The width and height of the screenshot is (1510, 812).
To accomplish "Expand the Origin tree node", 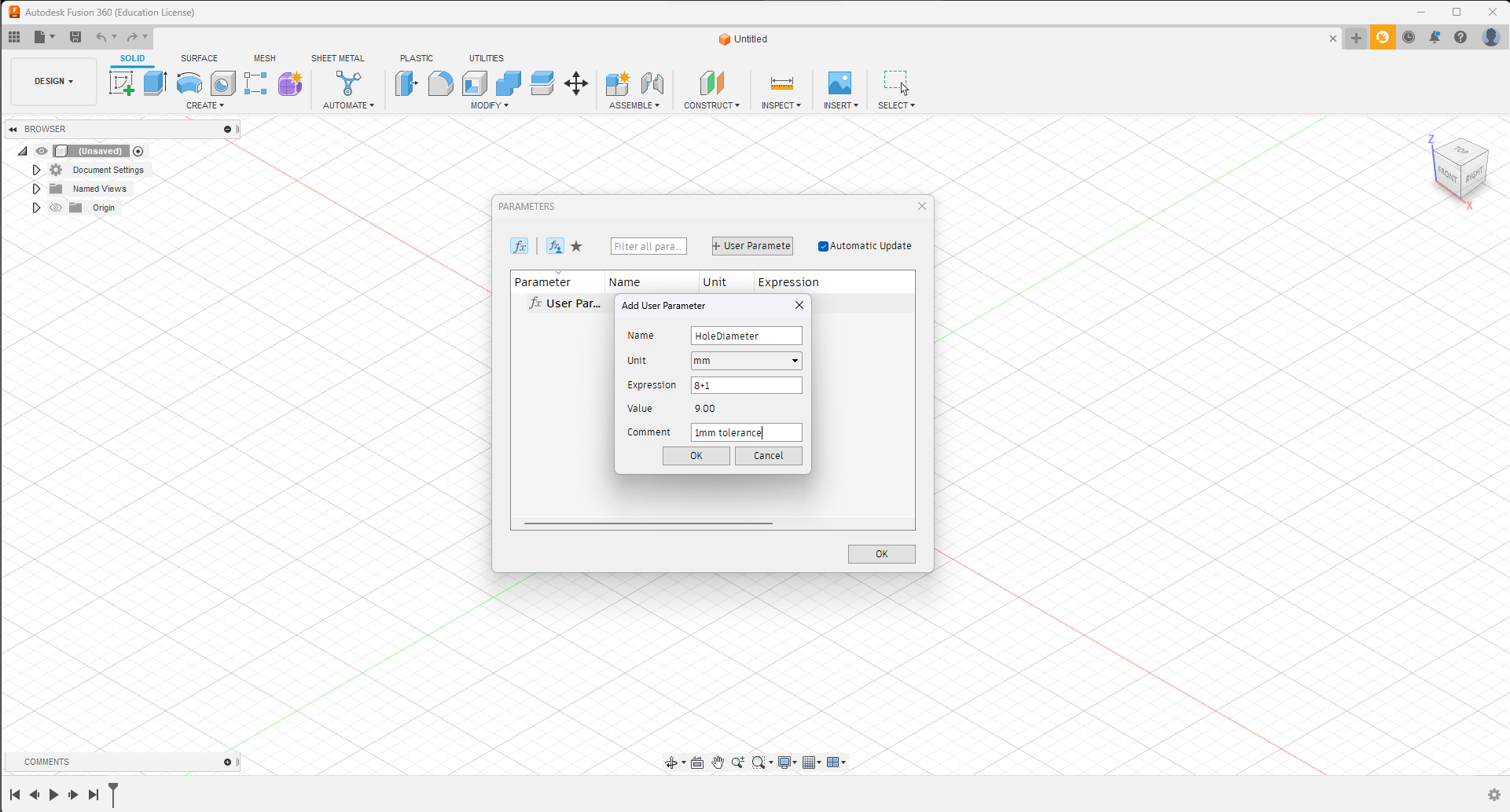I will click(36, 208).
